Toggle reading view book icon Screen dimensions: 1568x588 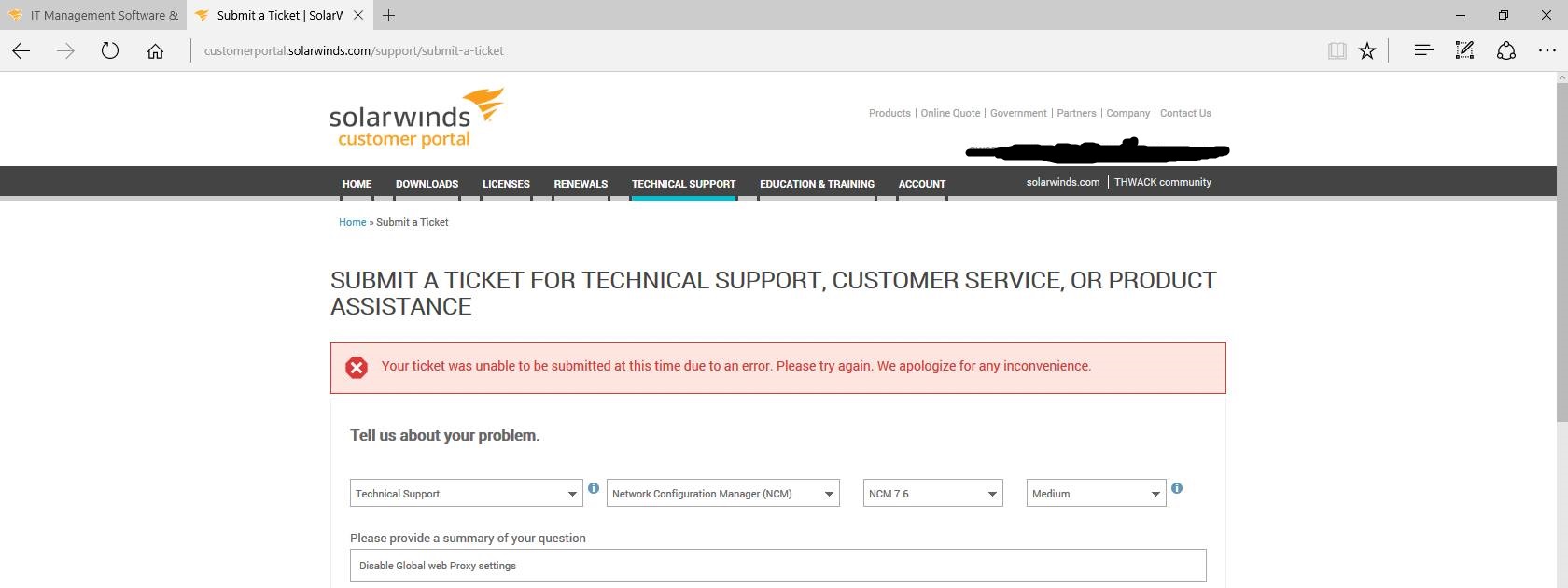1337,51
